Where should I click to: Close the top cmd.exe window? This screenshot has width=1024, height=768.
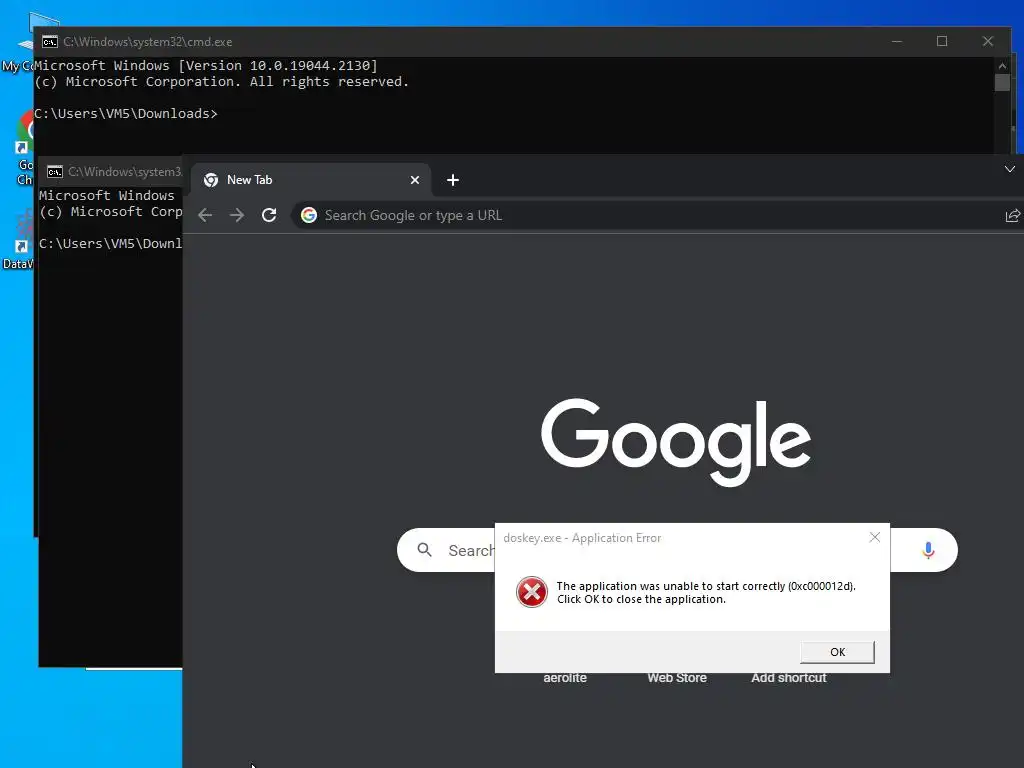pyautogui.click(x=987, y=41)
